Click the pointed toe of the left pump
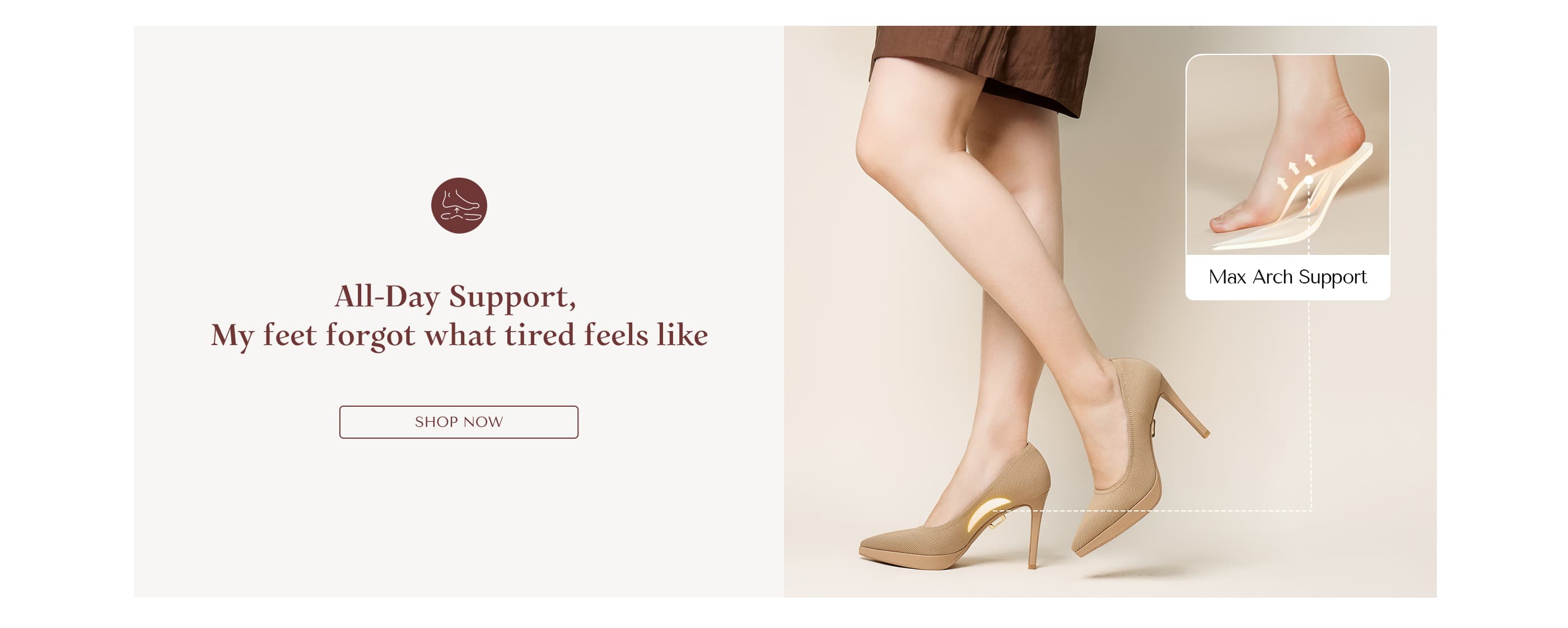The width and height of the screenshot is (1568, 628). (x=874, y=544)
